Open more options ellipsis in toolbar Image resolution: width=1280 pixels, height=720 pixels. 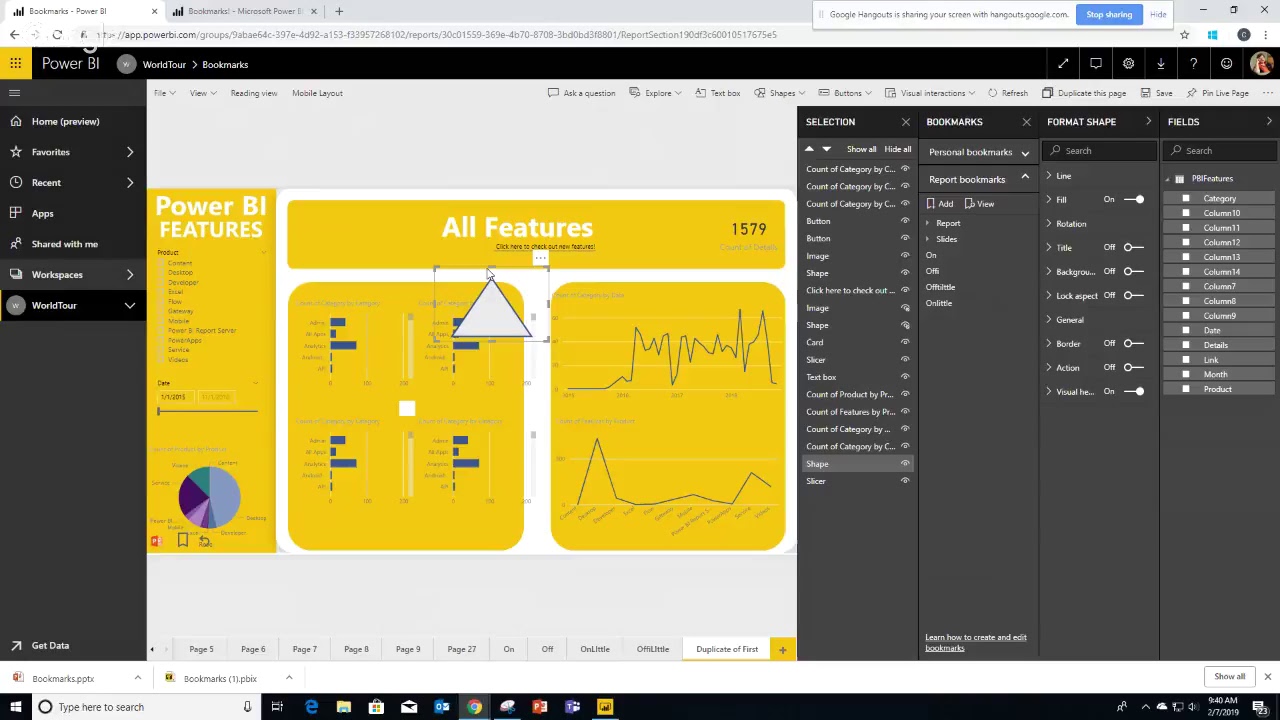(1268, 93)
